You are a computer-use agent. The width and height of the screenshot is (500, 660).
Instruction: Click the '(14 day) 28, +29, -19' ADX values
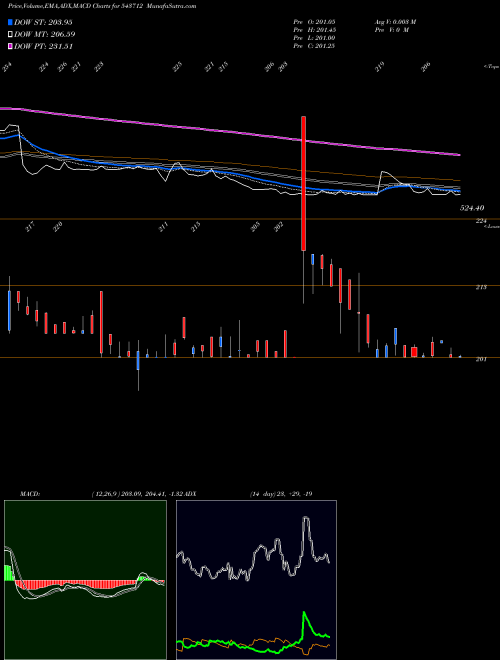(x=281, y=494)
